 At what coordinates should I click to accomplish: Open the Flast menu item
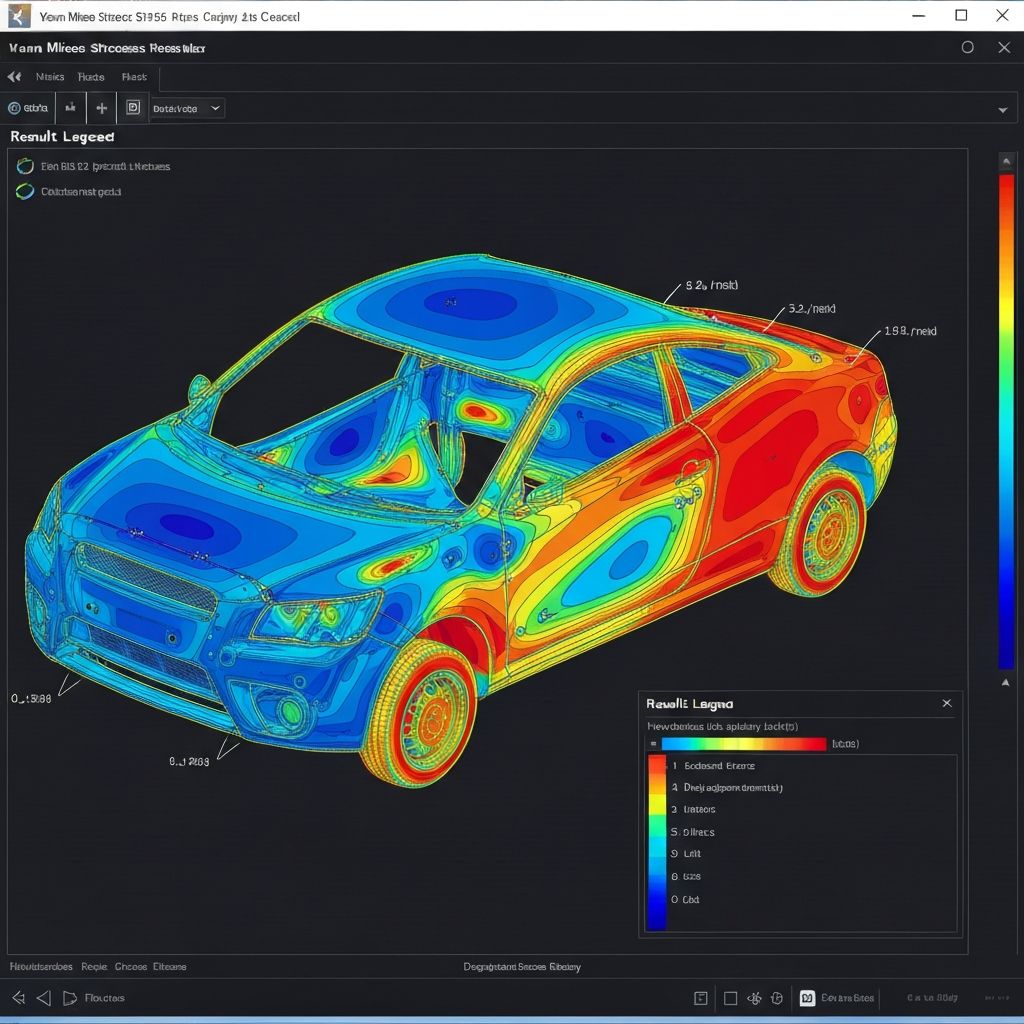pyautogui.click(x=134, y=76)
